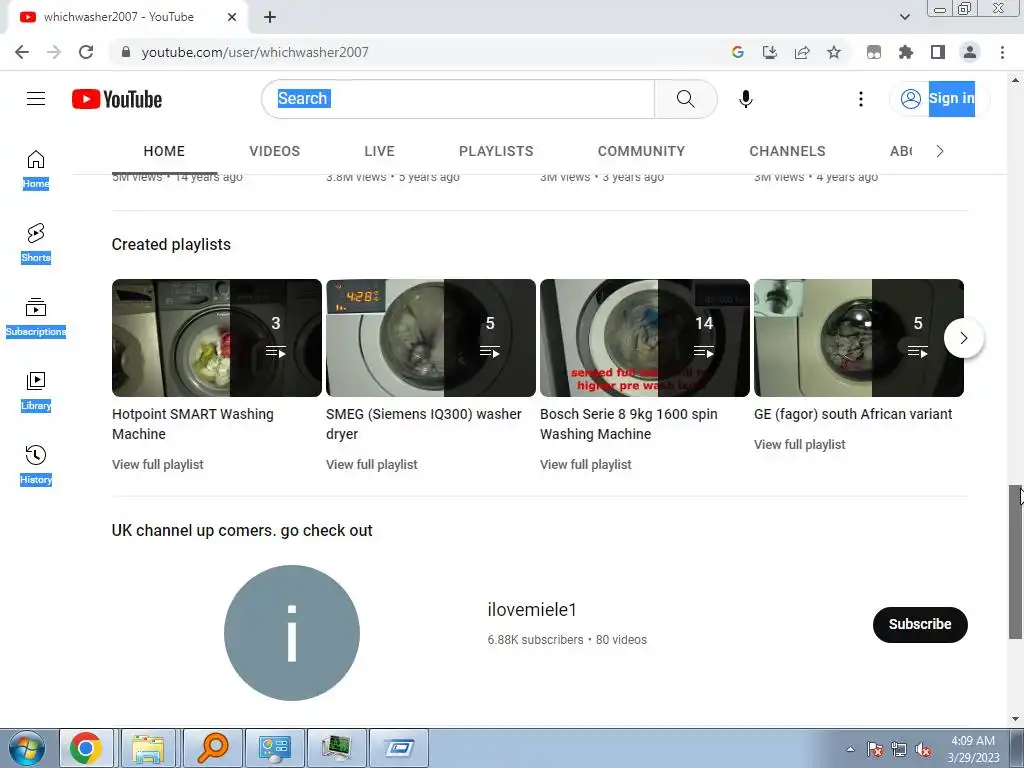Open ilovemiele1 channel name
The image size is (1024, 768).
[532, 610]
